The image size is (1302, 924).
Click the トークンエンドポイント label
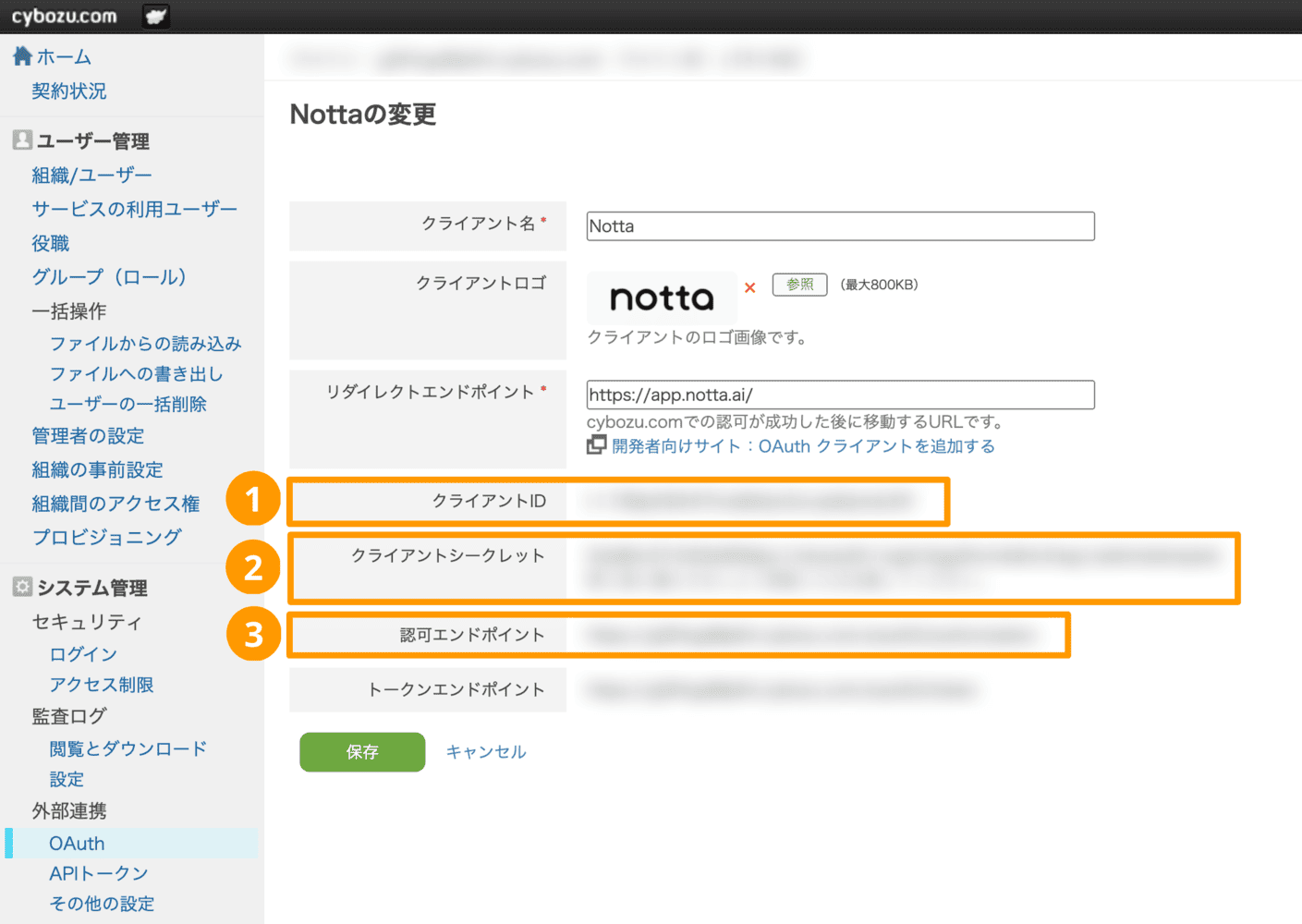coord(456,689)
